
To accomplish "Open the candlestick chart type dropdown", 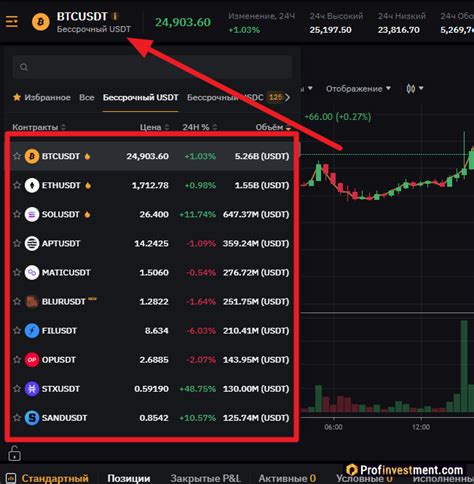I will pyautogui.click(x=414, y=89).
